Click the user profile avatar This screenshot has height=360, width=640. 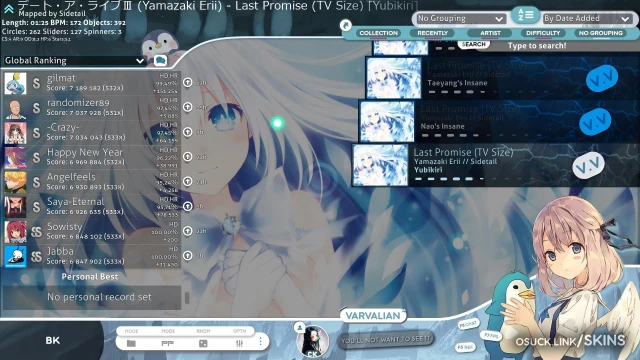click(312, 341)
